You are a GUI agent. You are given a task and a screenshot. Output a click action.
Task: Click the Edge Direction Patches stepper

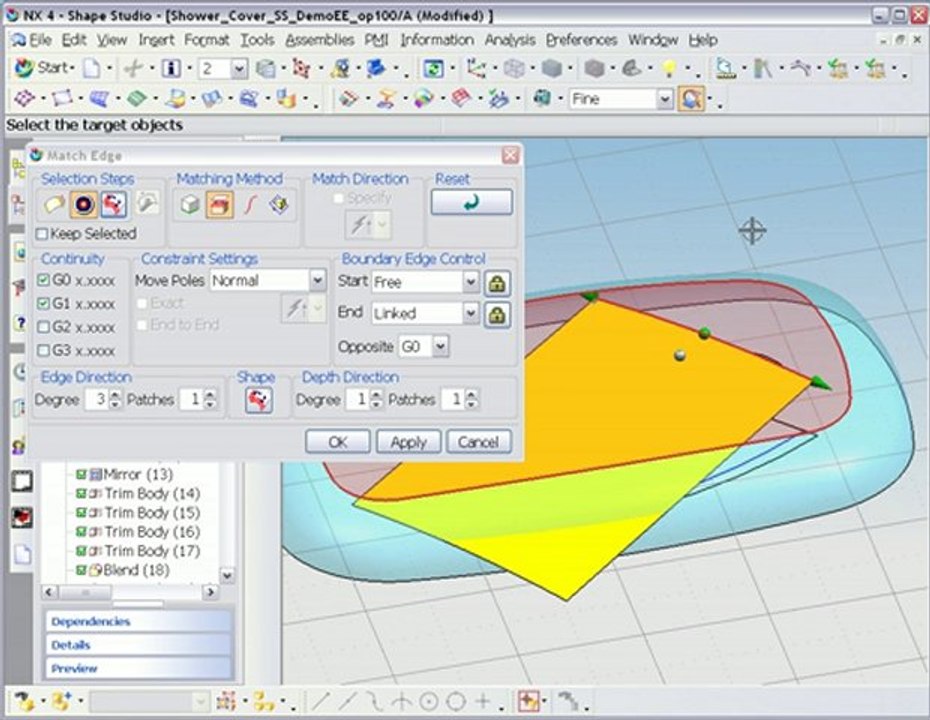[x=210, y=399]
